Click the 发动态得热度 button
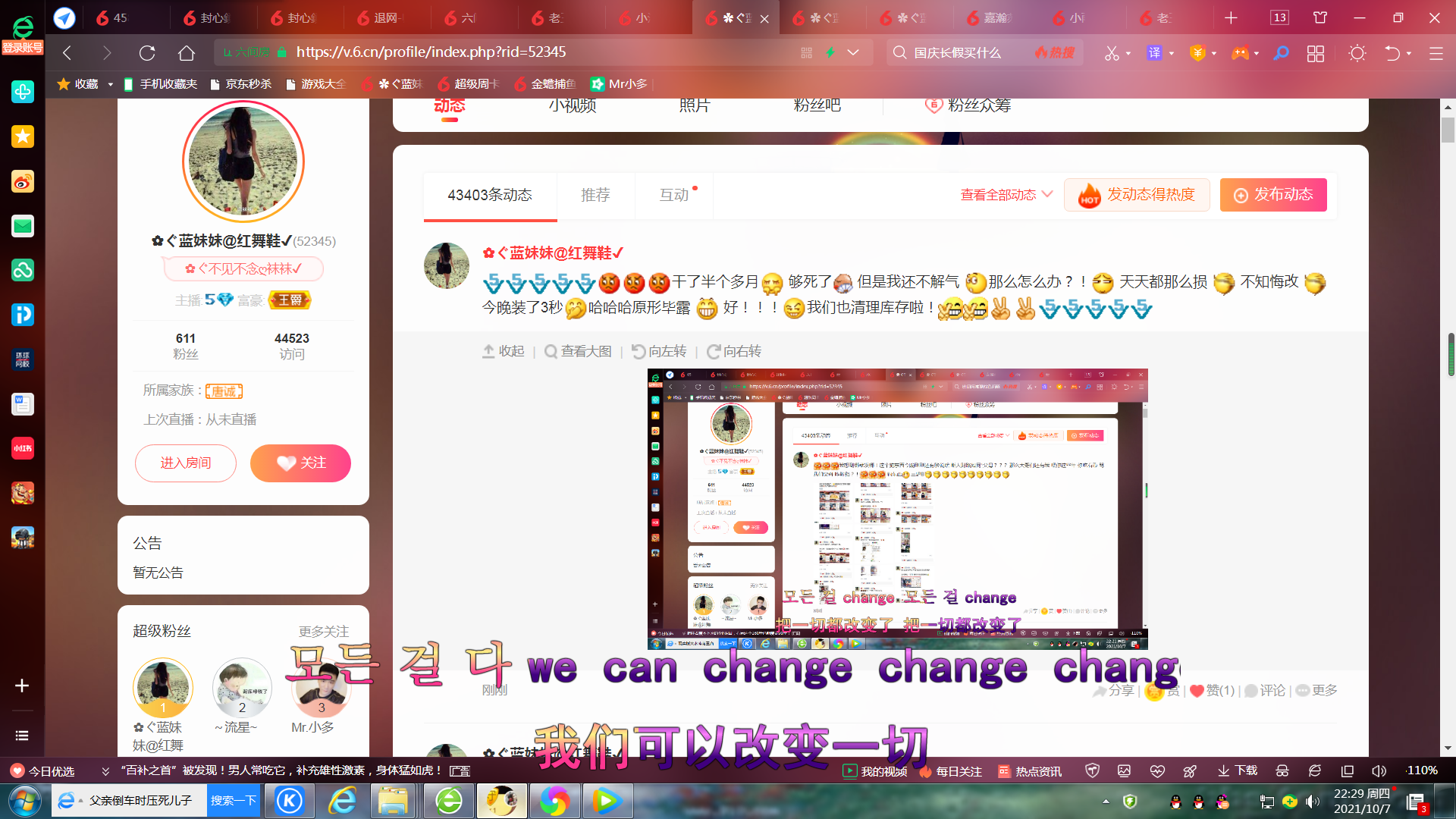 coord(1137,195)
